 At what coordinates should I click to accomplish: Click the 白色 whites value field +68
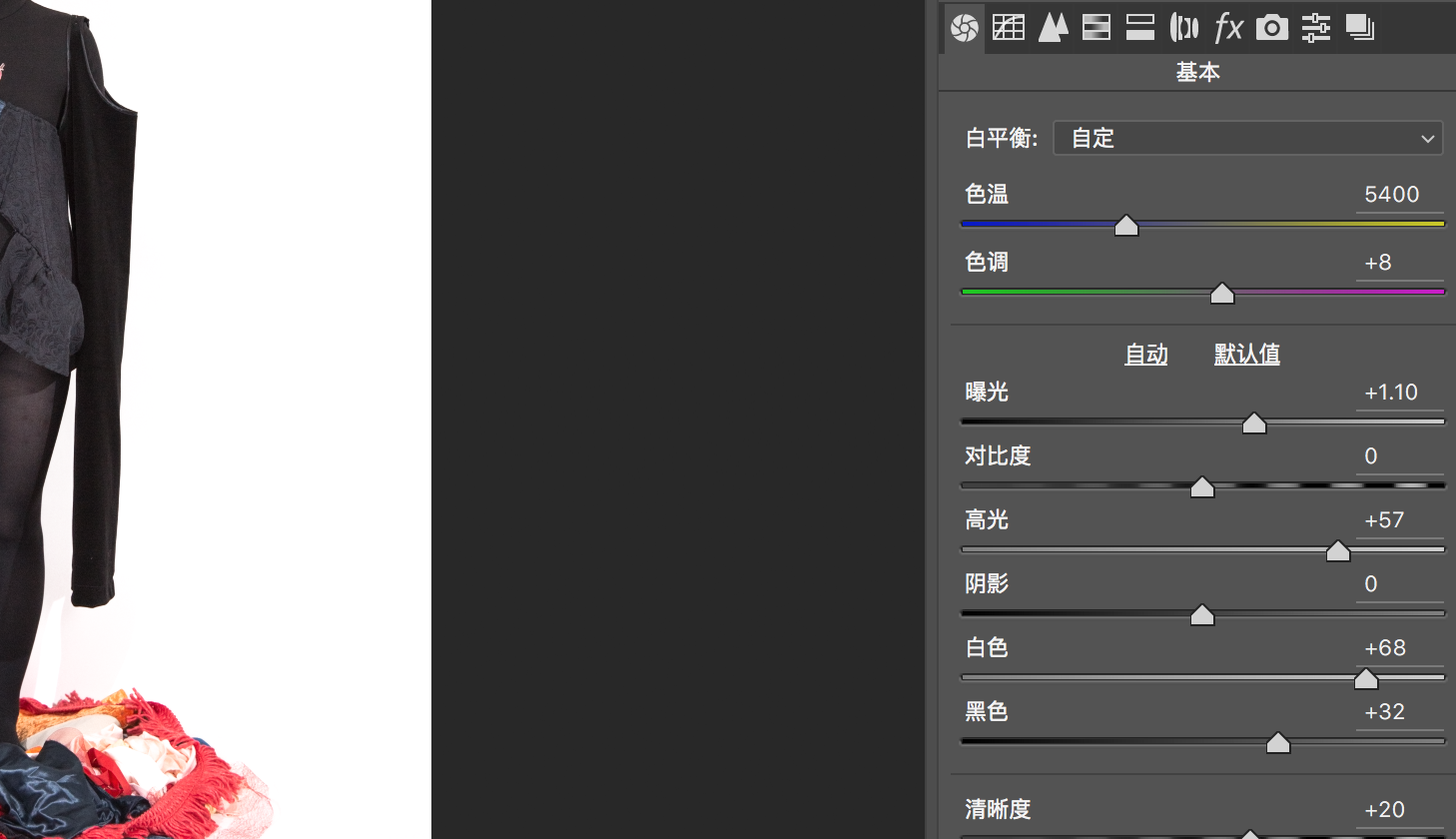pyautogui.click(x=1398, y=648)
